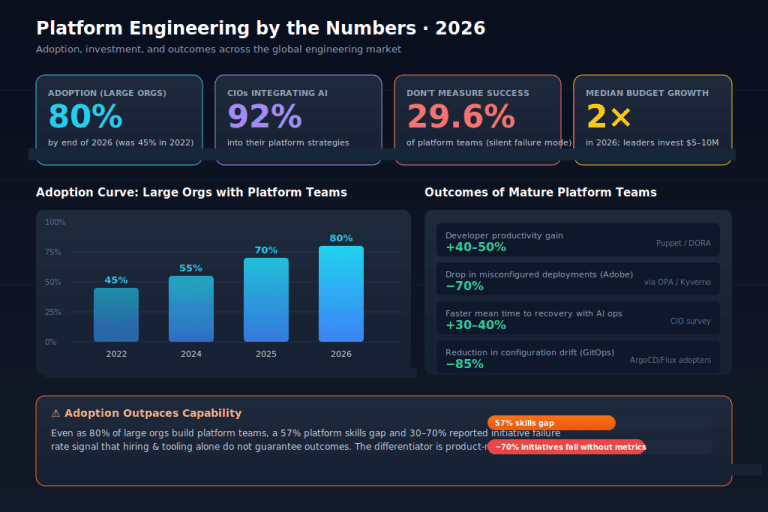Click the warning triangle icon beside Adoption Outpaces Capability

pos(56,414)
